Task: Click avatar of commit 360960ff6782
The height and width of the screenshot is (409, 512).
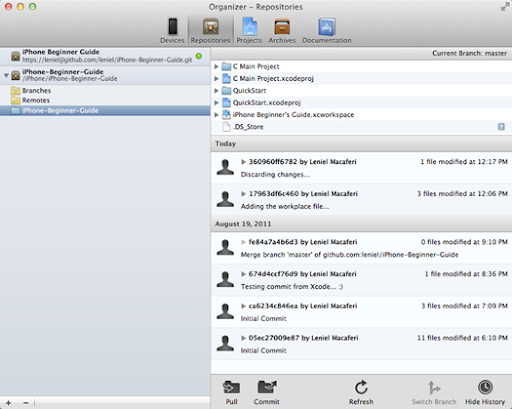Action: pyautogui.click(x=225, y=167)
